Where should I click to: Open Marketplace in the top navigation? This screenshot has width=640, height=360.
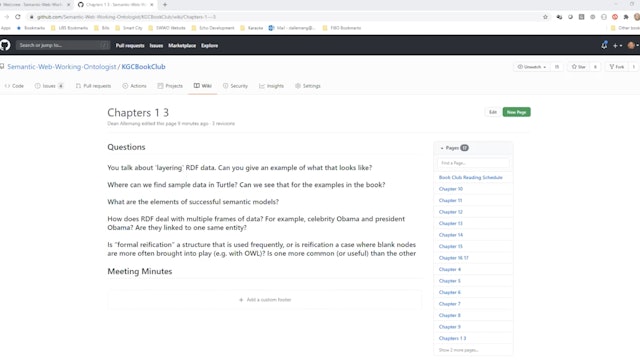182,45
